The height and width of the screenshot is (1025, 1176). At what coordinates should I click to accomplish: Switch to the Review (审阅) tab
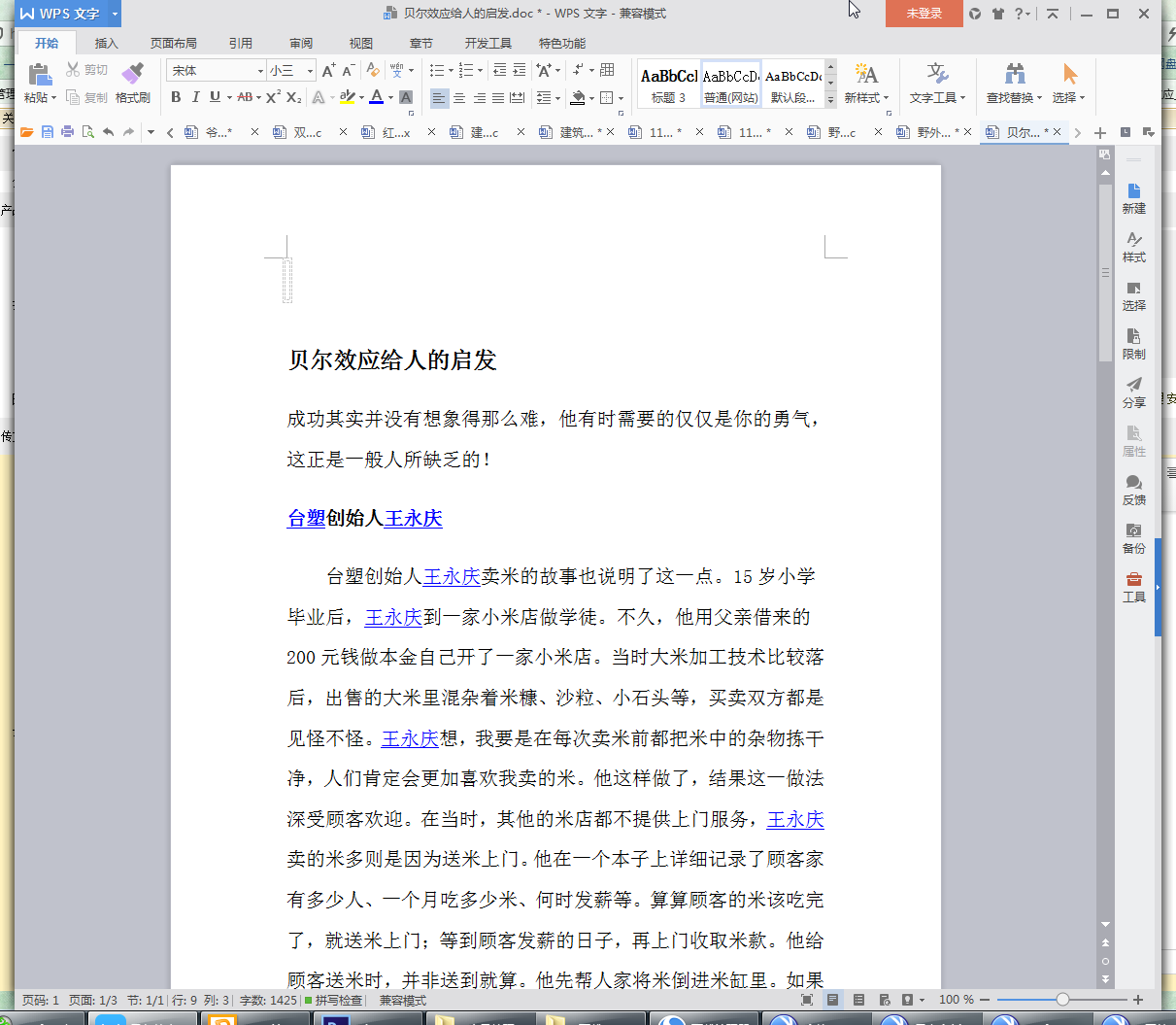pos(301,43)
